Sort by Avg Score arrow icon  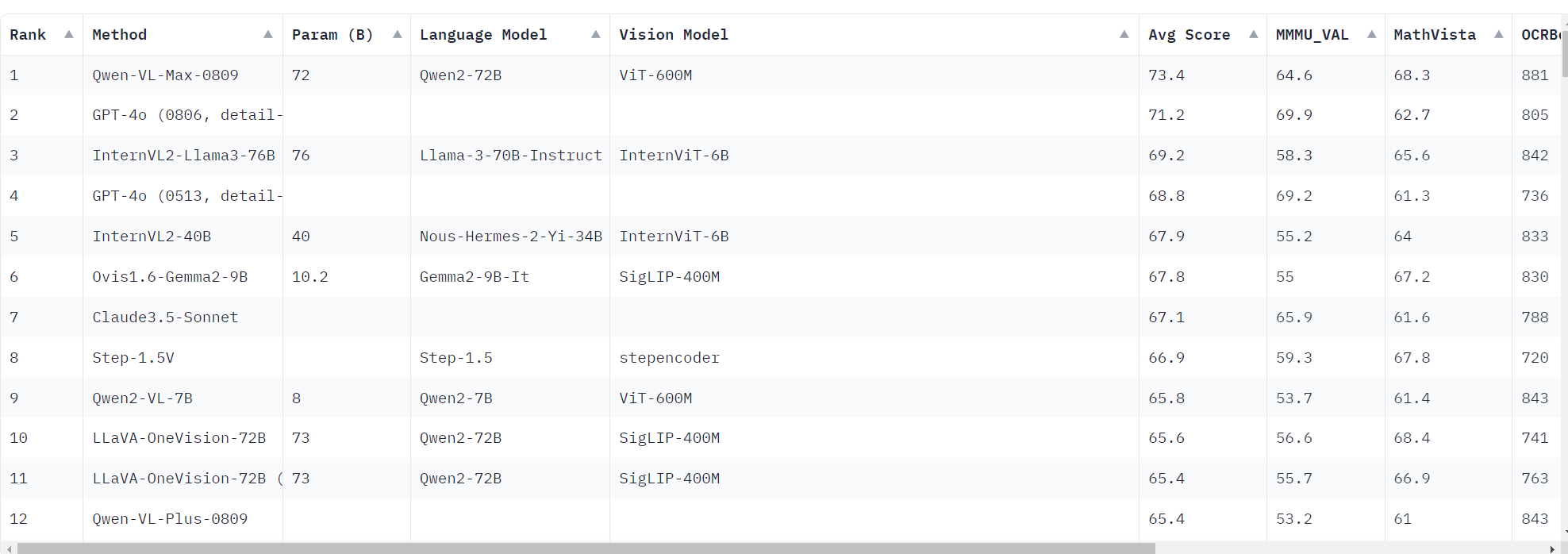(1255, 34)
